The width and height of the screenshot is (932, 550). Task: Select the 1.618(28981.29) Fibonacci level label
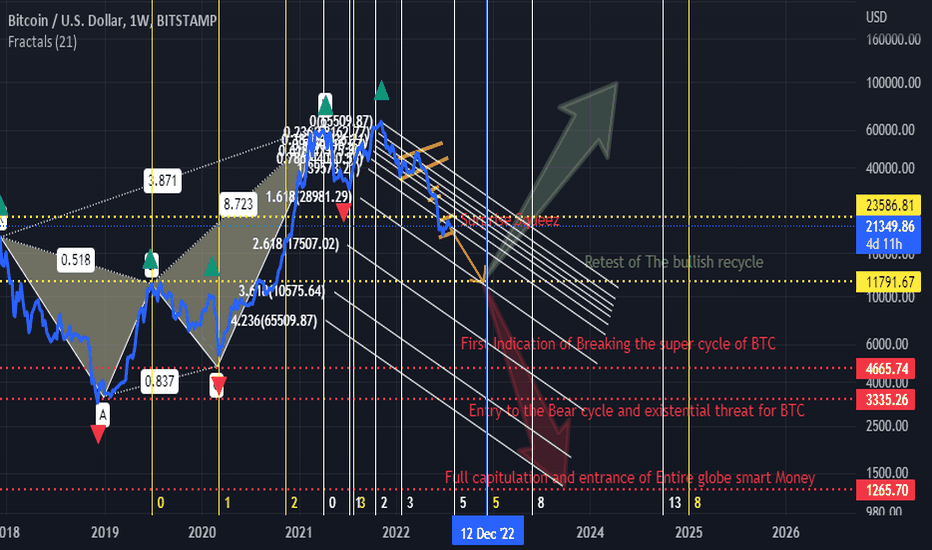pyautogui.click(x=308, y=197)
